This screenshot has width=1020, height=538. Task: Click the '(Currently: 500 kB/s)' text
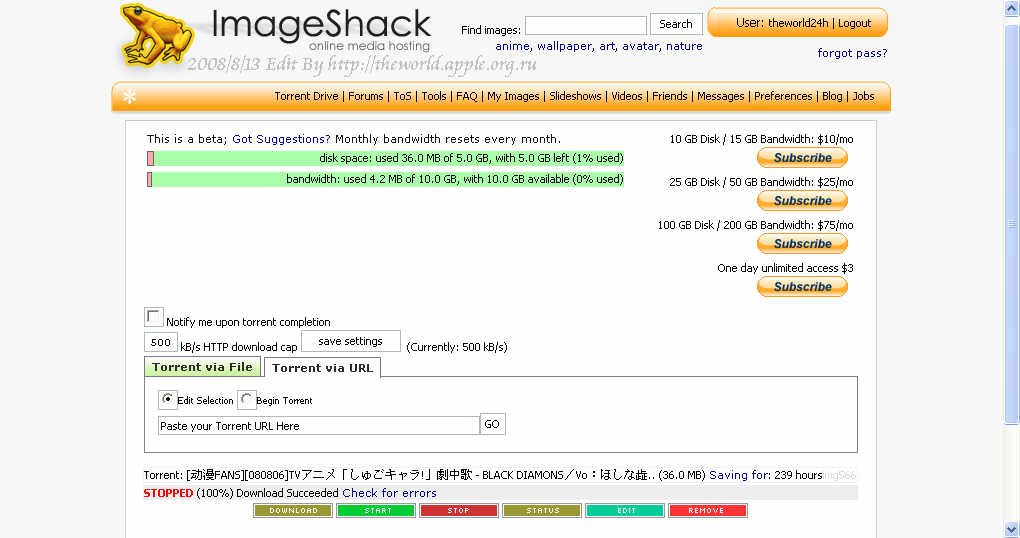pos(457,347)
